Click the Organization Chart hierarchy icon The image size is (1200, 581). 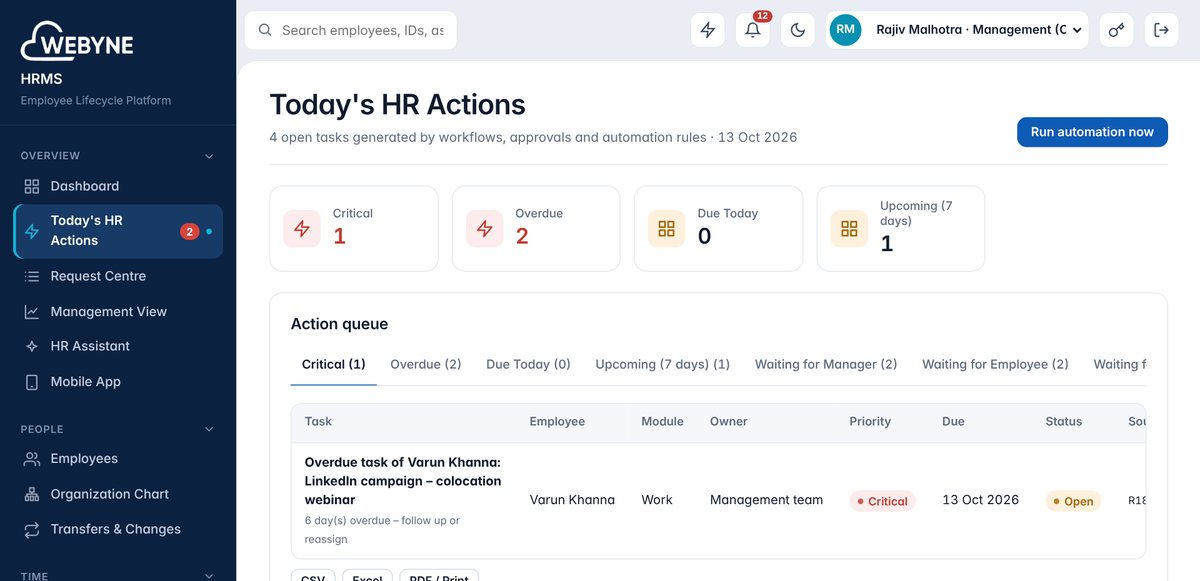pos(32,494)
